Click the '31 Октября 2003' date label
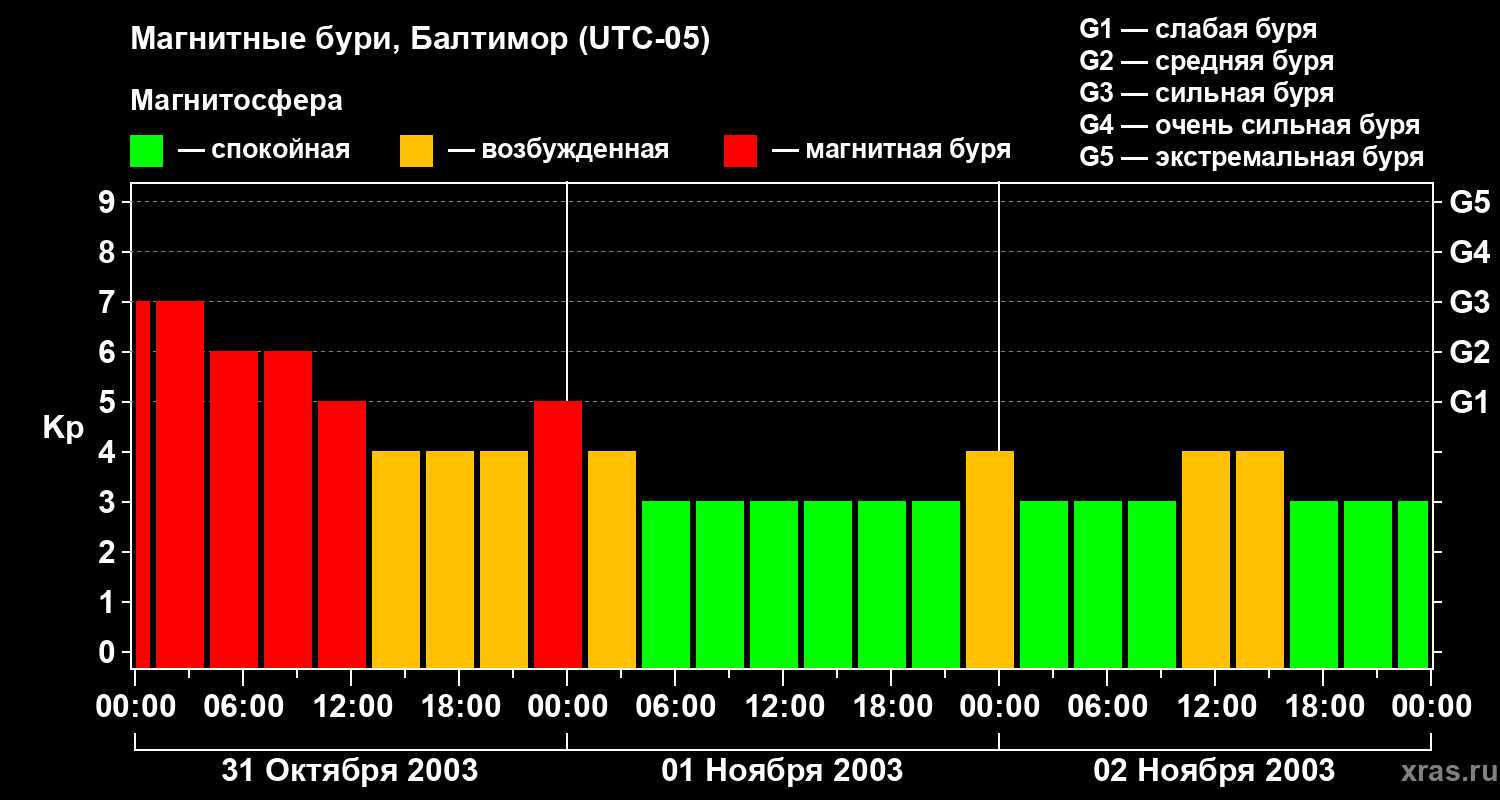Screen dimensions: 1500x800 coord(349,771)
